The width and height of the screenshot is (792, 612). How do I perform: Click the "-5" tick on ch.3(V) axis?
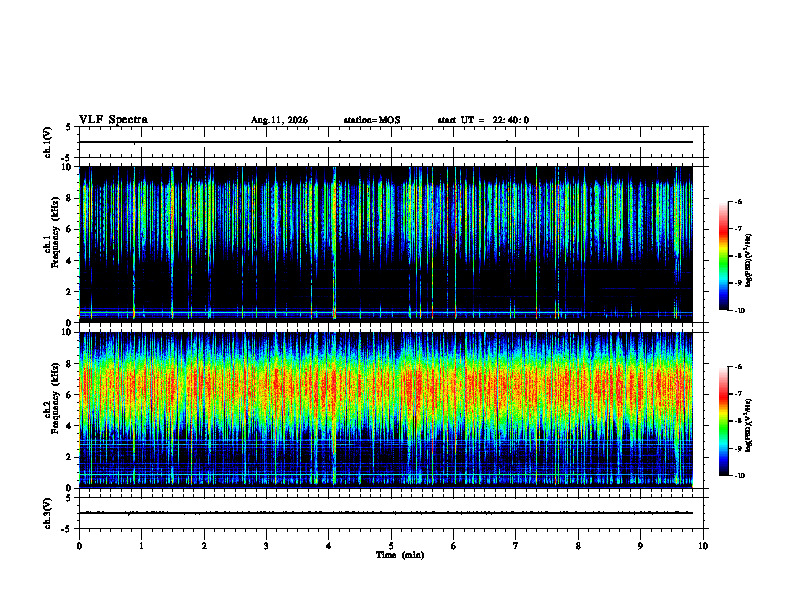(x=68, y=529)
